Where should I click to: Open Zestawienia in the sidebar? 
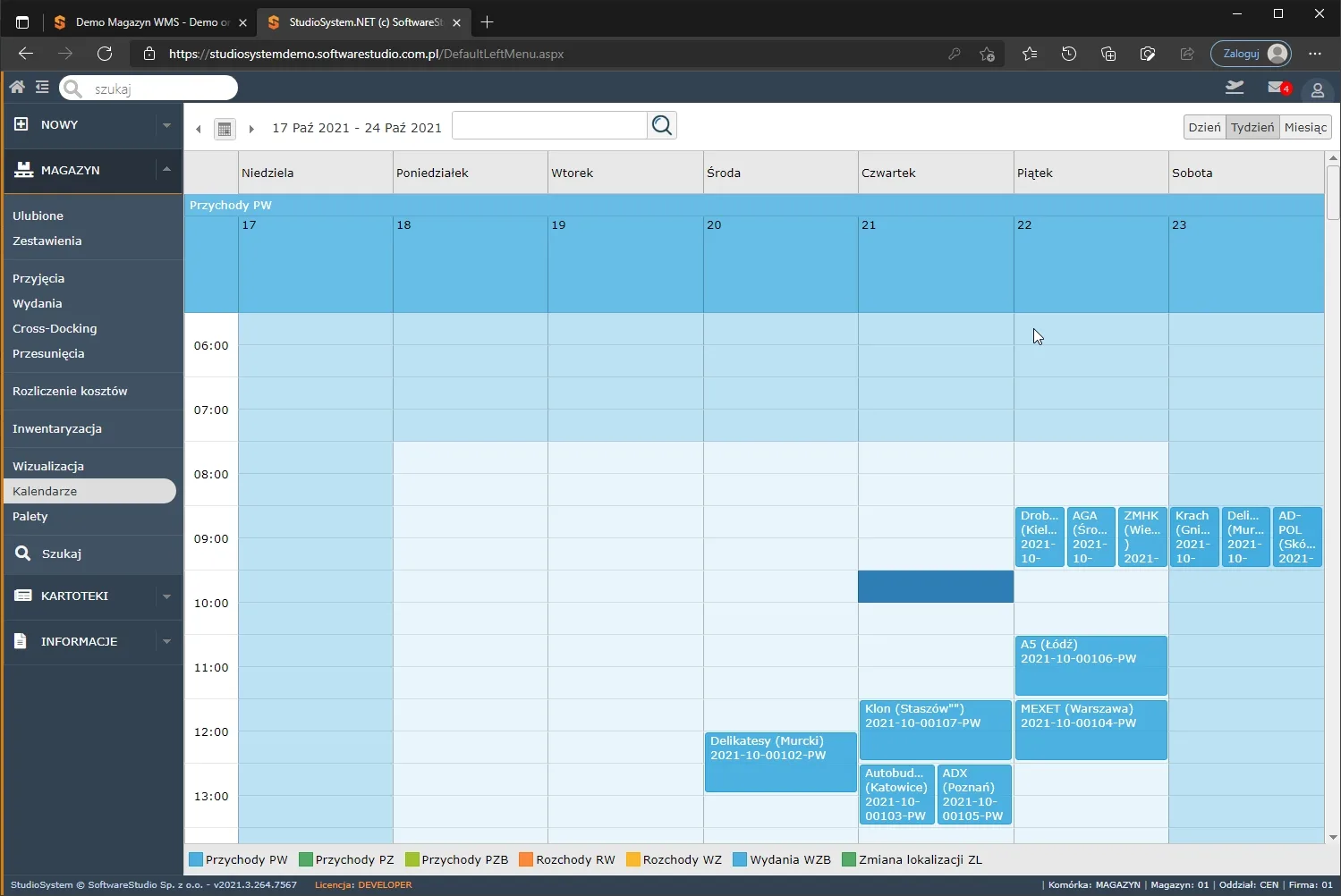[47, 241]
